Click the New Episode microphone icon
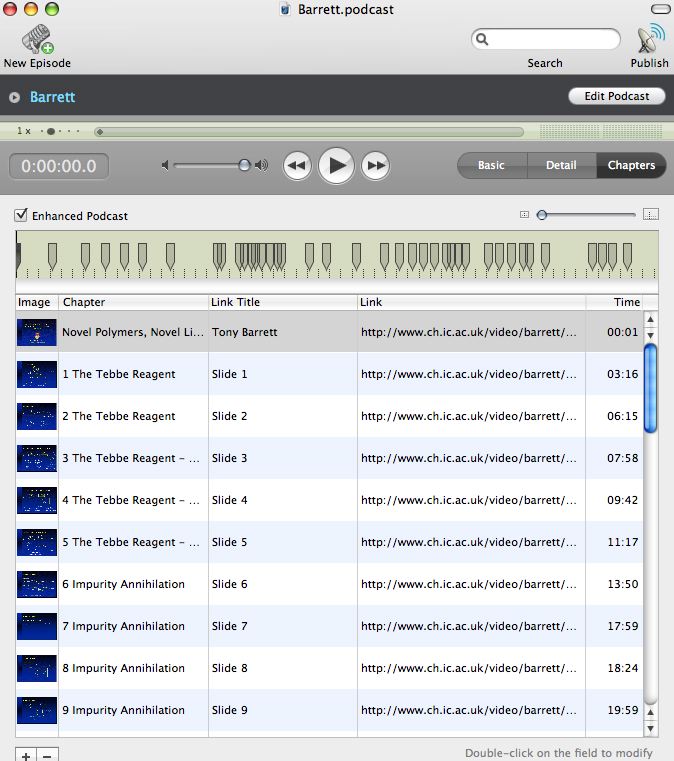The image size is (674, 761). click(x=37, y=38)
